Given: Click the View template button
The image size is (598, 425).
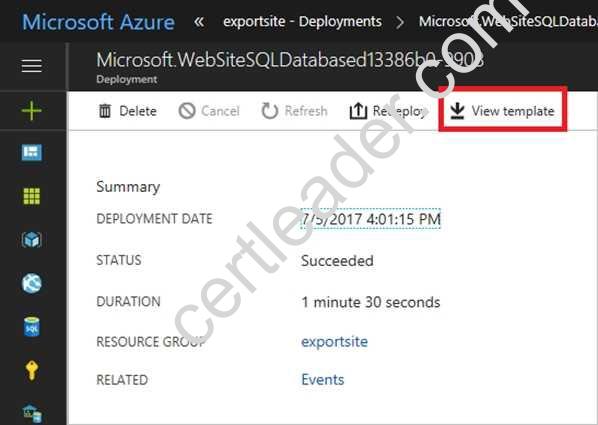Looking at the screenshot, I should pyautogui.click(x=503, y=111).
